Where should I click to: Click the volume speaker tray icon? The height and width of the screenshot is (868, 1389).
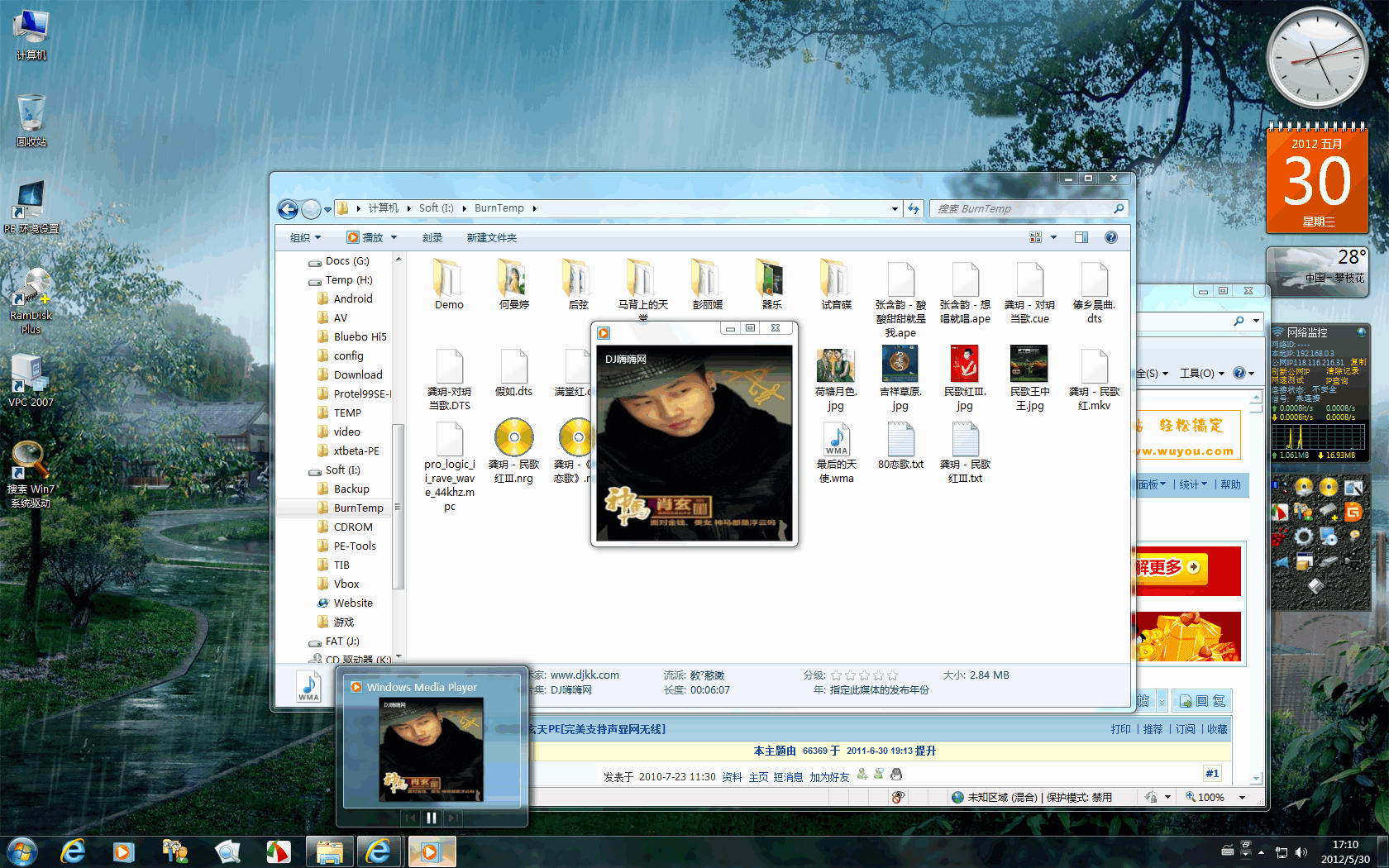(x=1301, y=852)
